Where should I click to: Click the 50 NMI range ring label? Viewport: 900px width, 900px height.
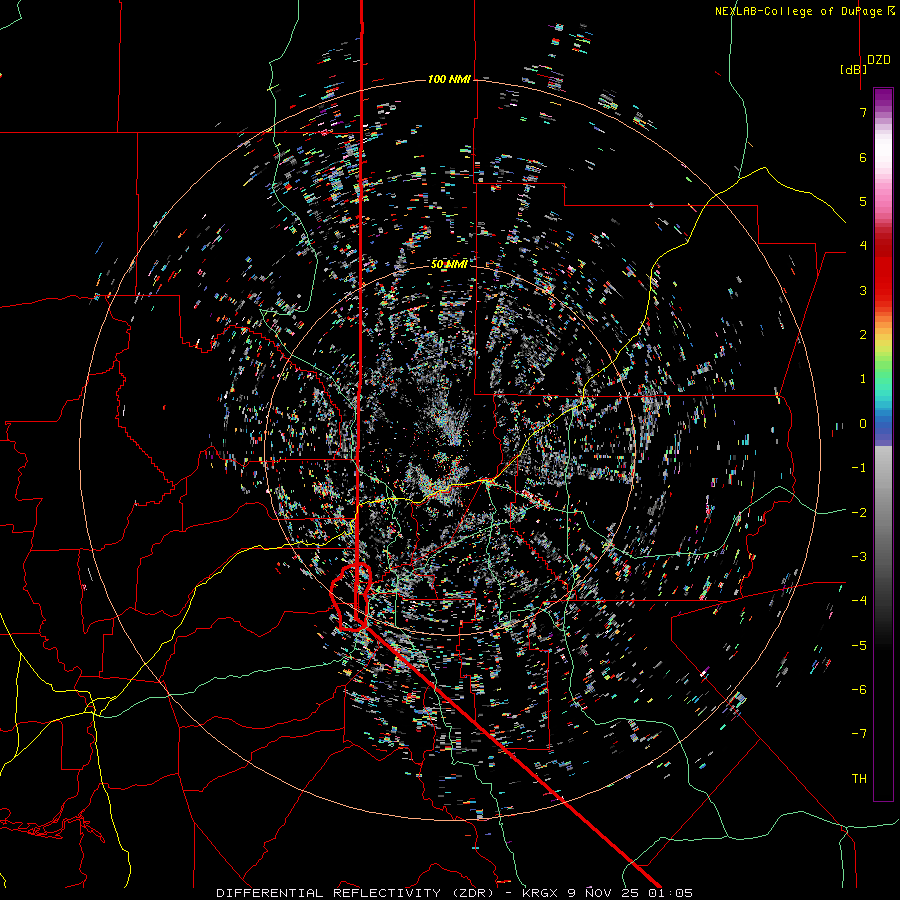tap(449, 264)
